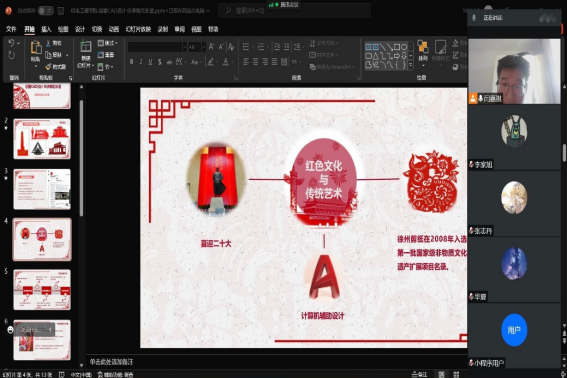Open the Arrange shapes tool

click(423, 52)
